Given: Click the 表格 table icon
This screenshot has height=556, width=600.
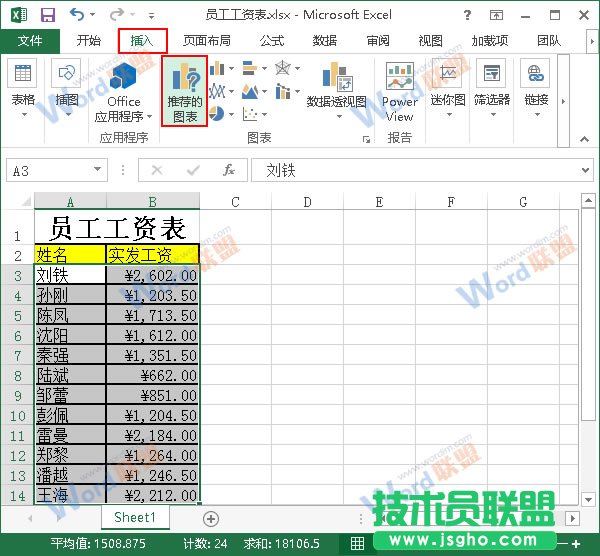Looking at the screenshot, I should (22, 73).
